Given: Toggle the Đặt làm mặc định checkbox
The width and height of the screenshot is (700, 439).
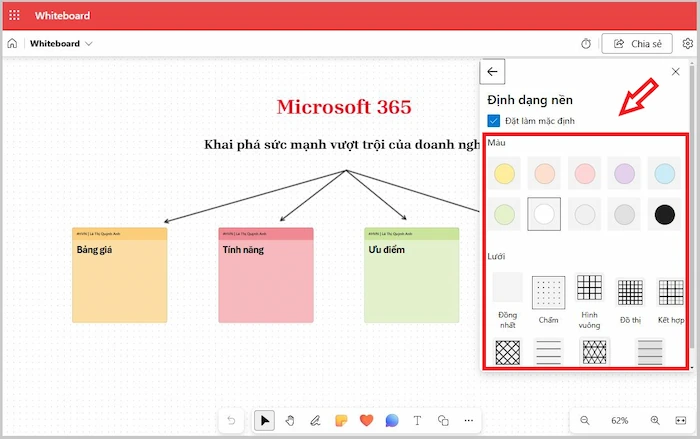Looking at the screenshot, I should [493, 121].
